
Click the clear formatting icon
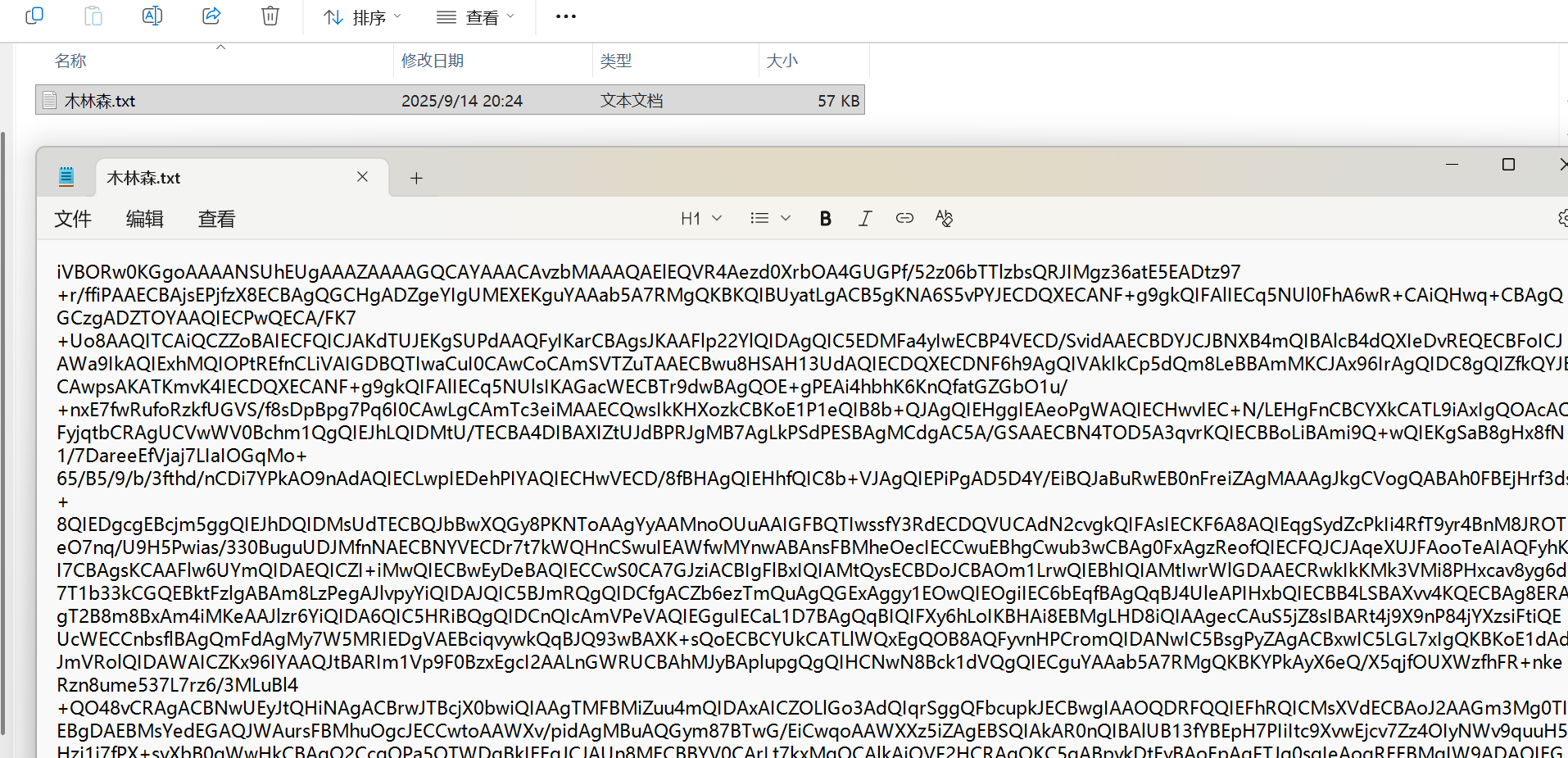tap(944, 218)
